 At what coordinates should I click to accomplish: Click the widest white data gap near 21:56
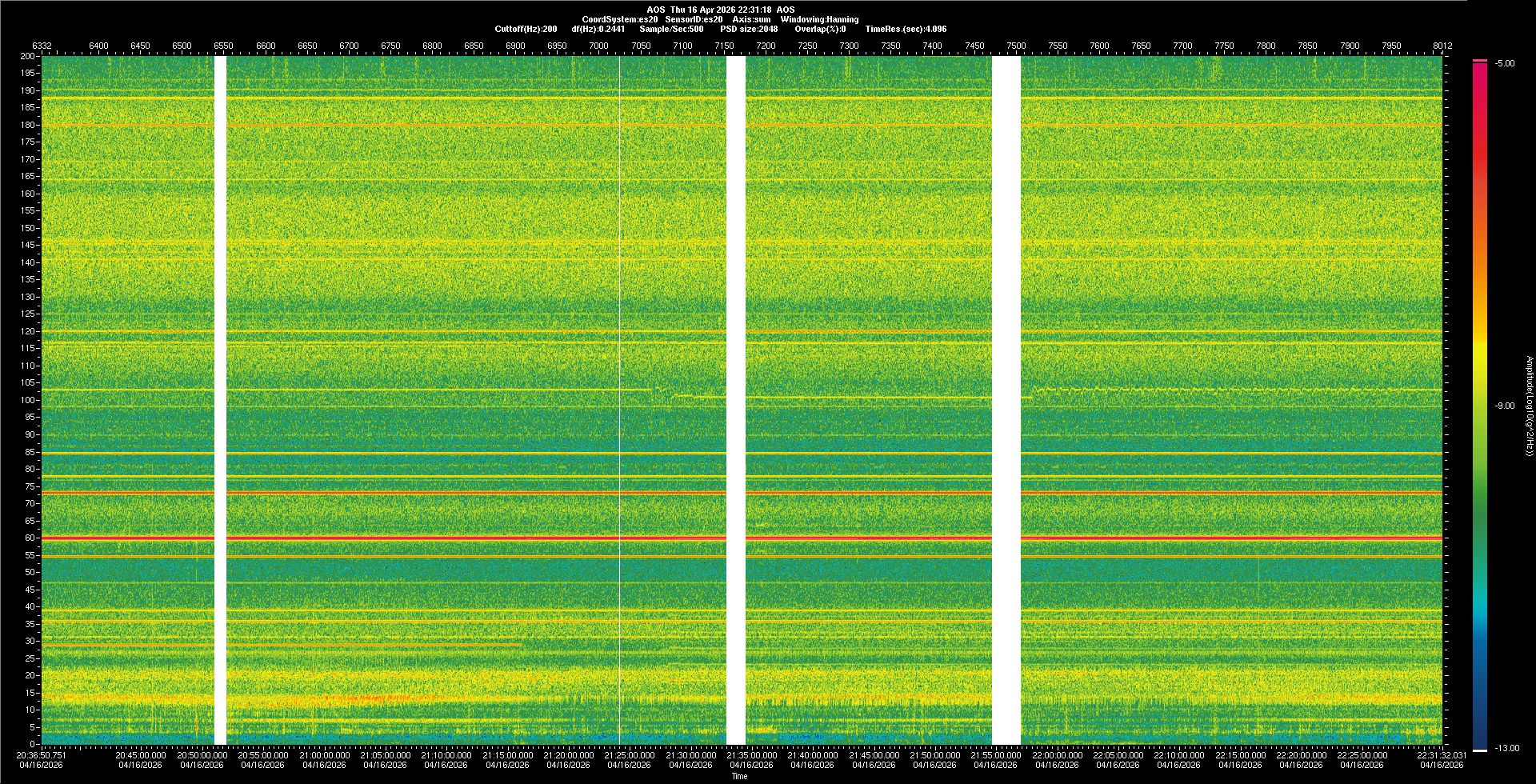(x=1006, y=400)
